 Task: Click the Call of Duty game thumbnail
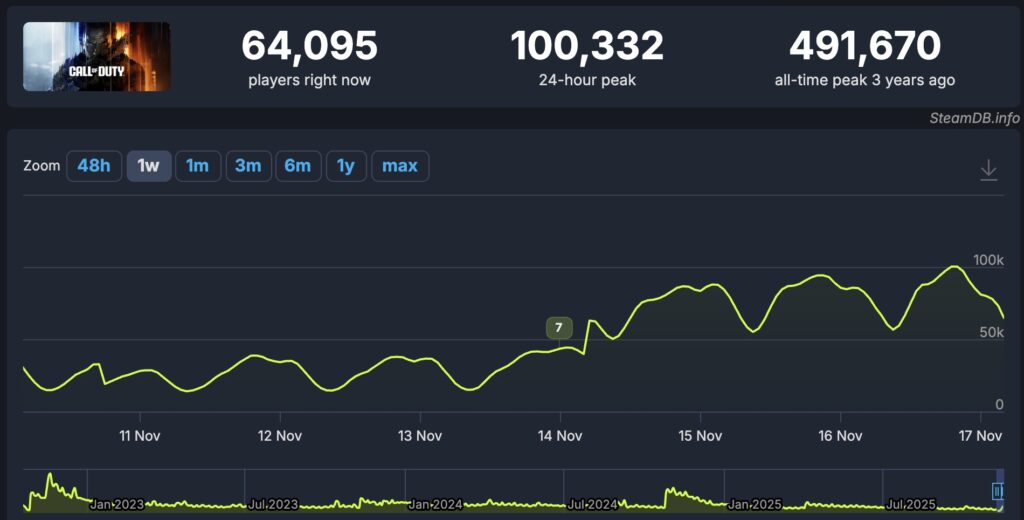[x=97, y=57]
